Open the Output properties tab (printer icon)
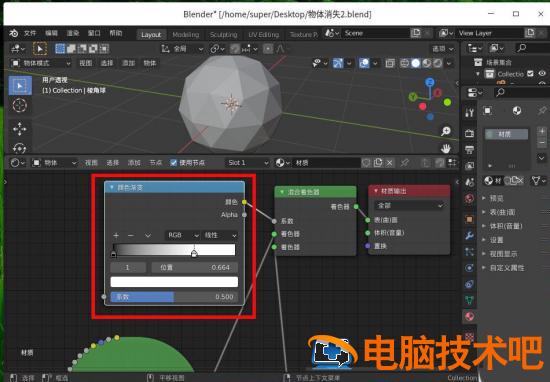550x382 pixels. point(469,150)
